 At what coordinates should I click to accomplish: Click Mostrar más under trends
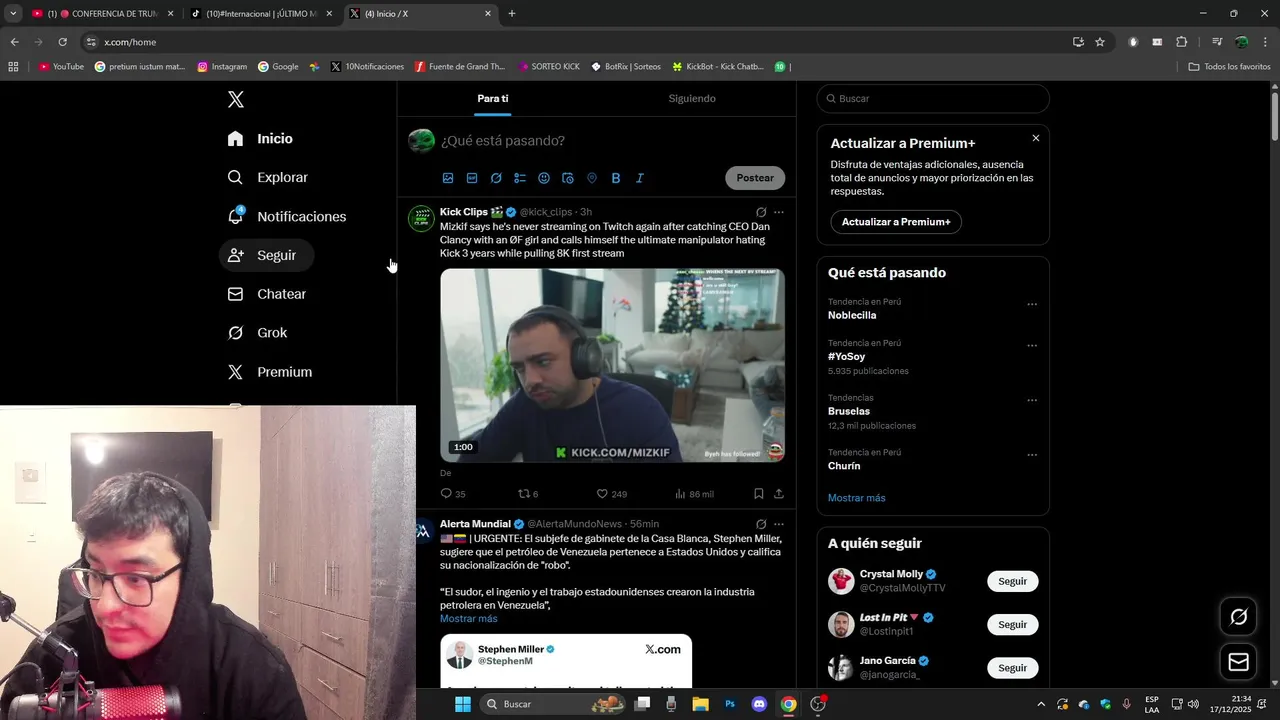(856, 498)
